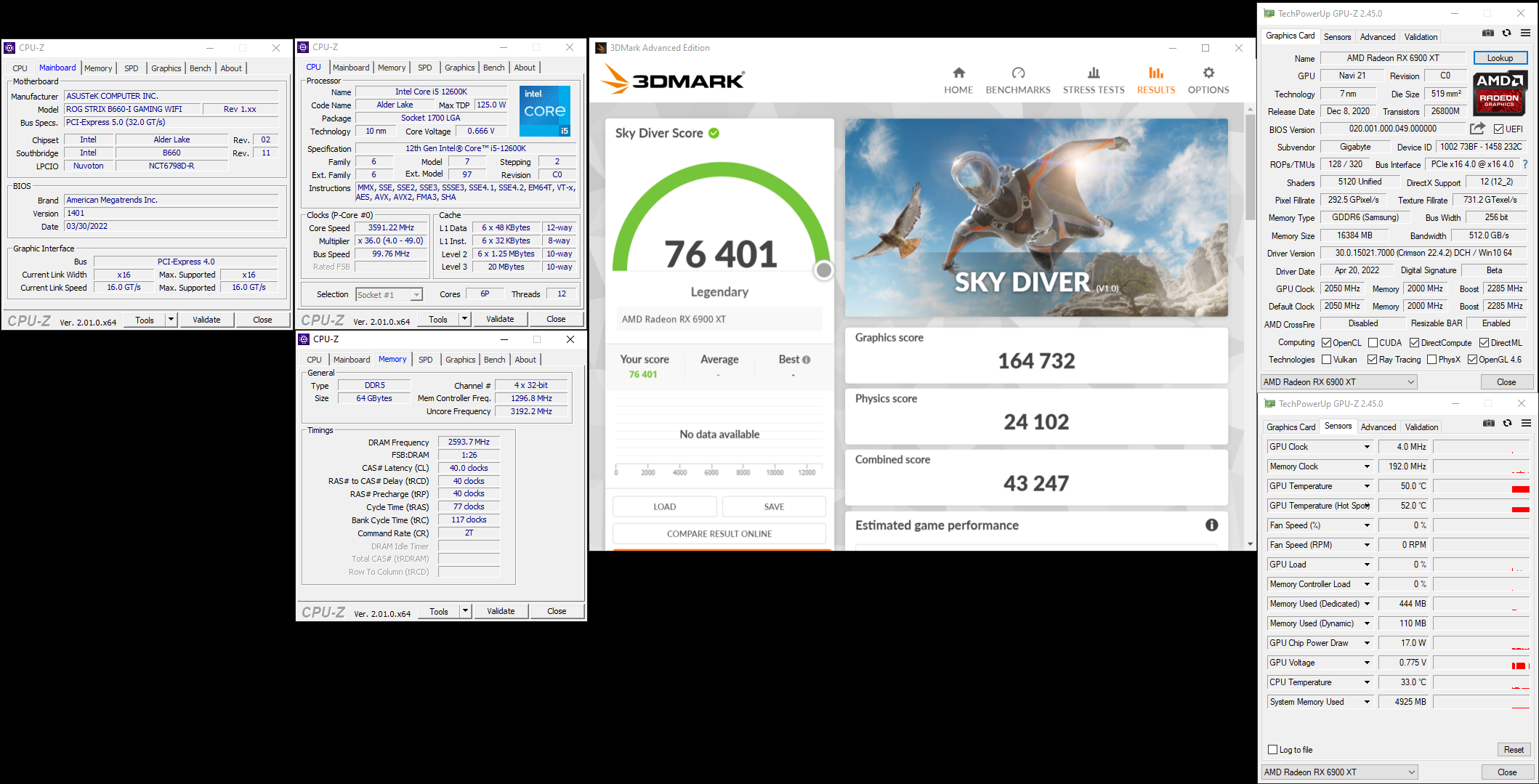
Task: Click the Sky Diver benchmark thumbnail image
Action: pos(1036,217)
